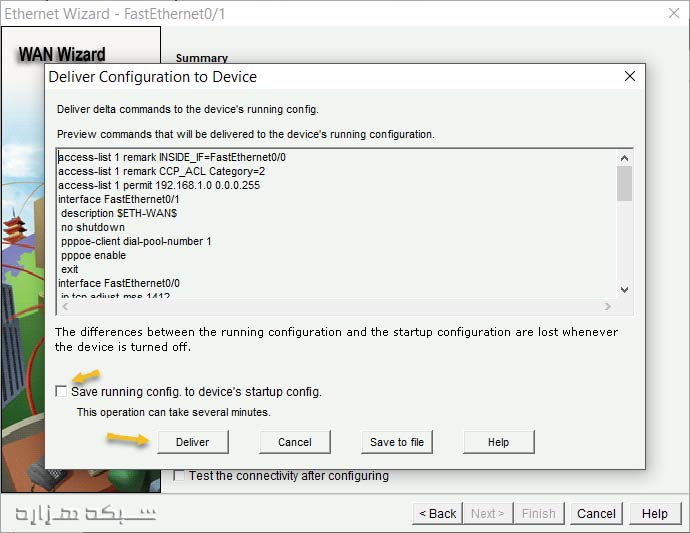Click the 'access-list 1 permit 192.168.1.0 0.0.0.255' line
690x533 pixels.
point(159,185)
